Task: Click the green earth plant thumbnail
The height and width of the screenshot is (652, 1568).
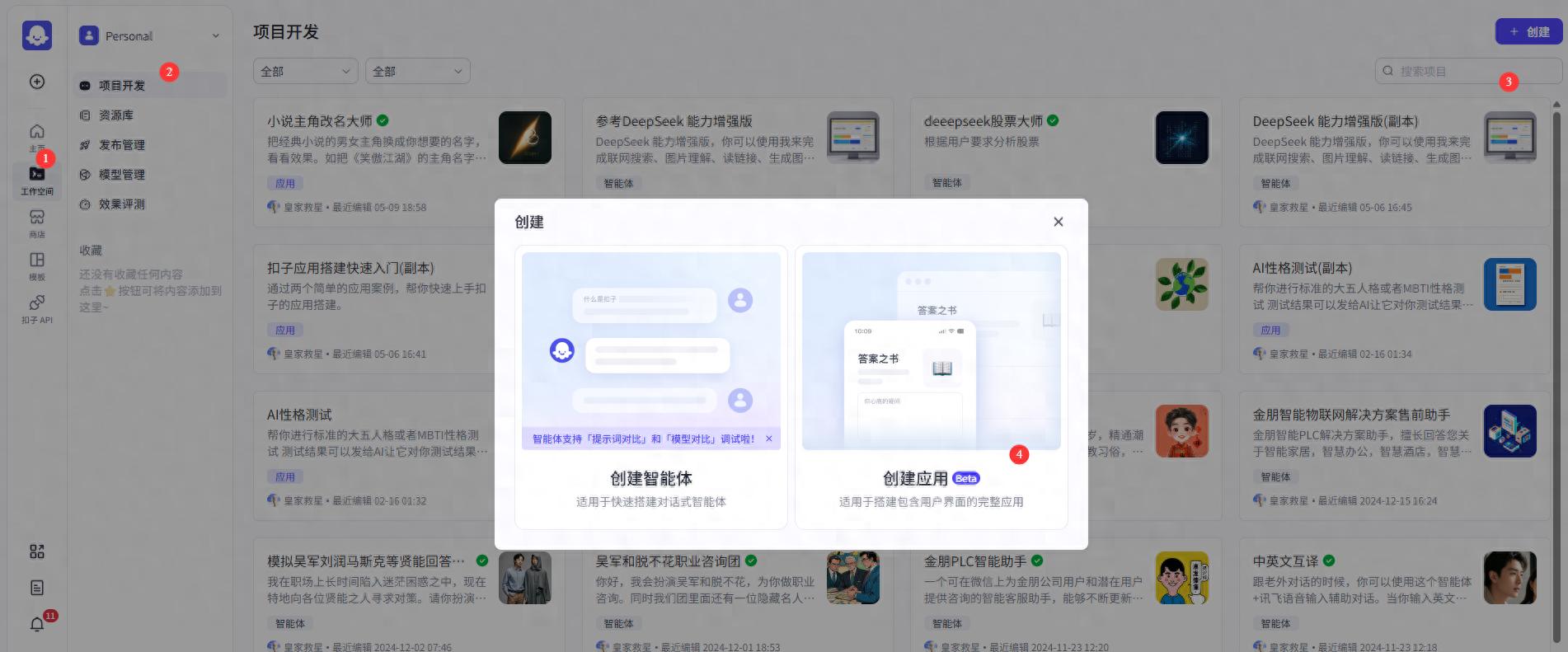Action: click(x=1182, y=284)
